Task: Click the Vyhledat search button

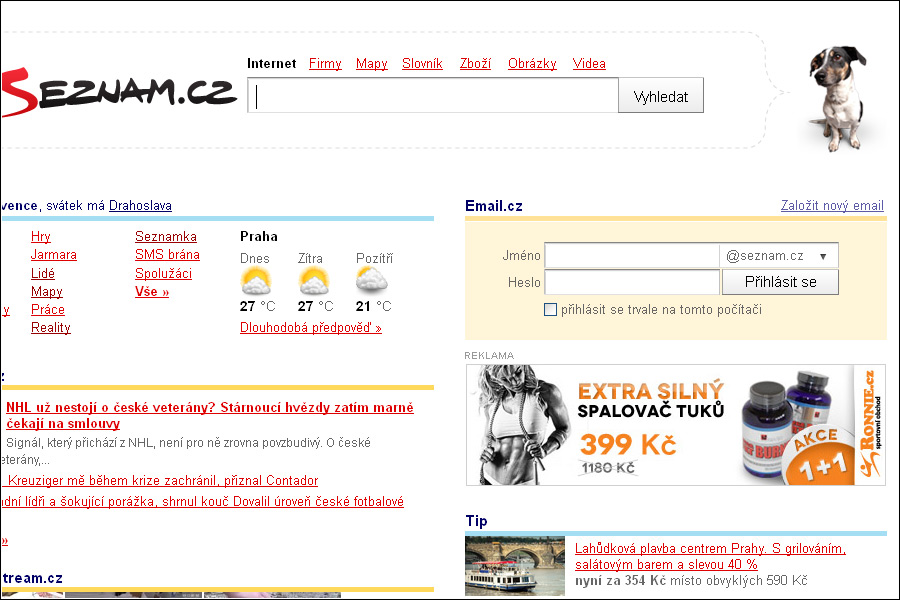Action: pyautogui.click(x=661, y=96)
